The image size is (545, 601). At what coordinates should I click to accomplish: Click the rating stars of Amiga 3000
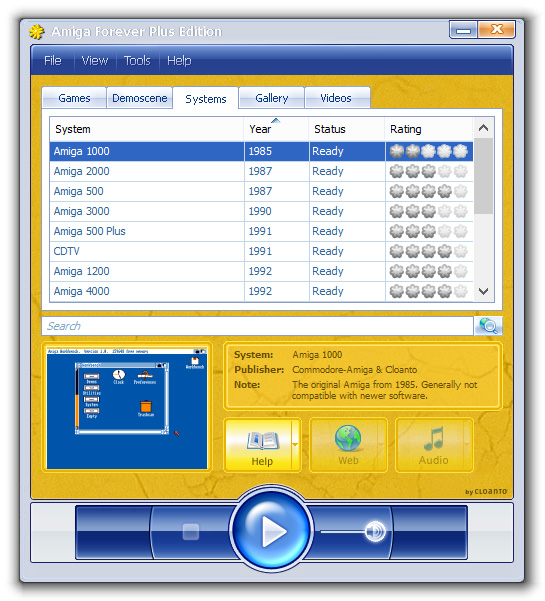(x=428, y=211)
